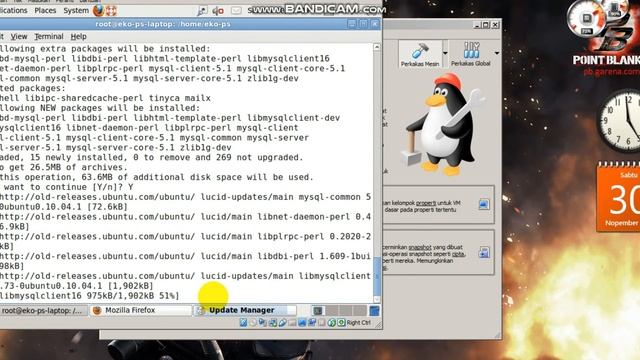
Task: Open the Terminal menu in menu bar
Action: (x=49, y=36)
